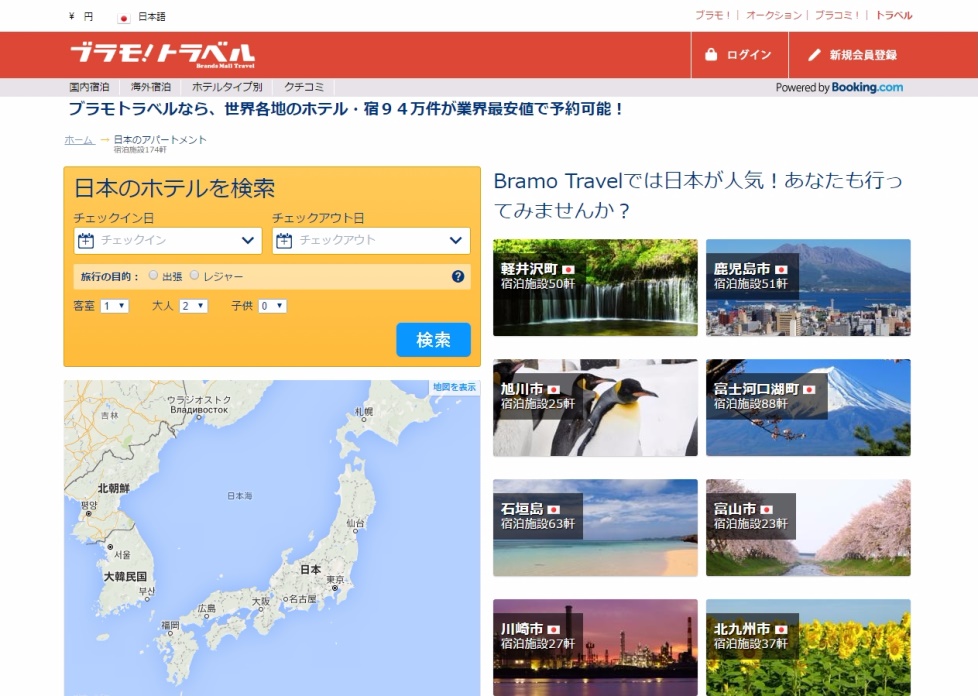Click 札幌 on the Japan map
The height and width of the screenshot is (696, 978).
coord(364,412)
